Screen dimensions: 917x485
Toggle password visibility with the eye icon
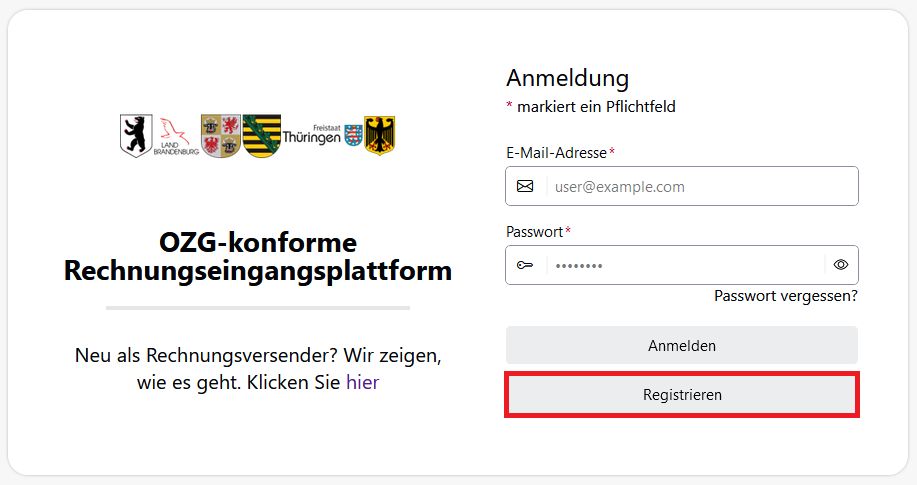click(841, 264)
